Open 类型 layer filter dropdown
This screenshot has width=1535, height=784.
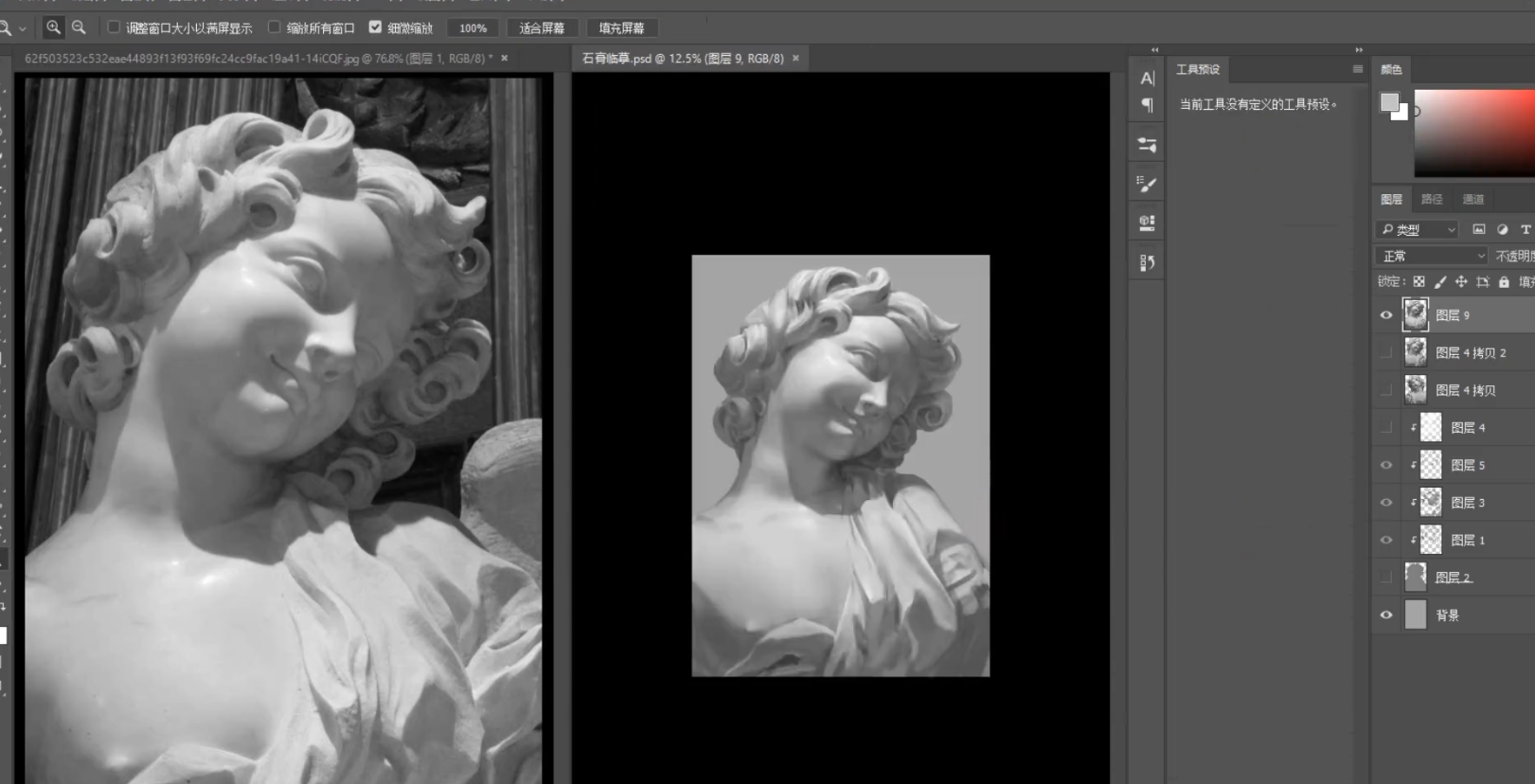click(x=1418, y=229)
